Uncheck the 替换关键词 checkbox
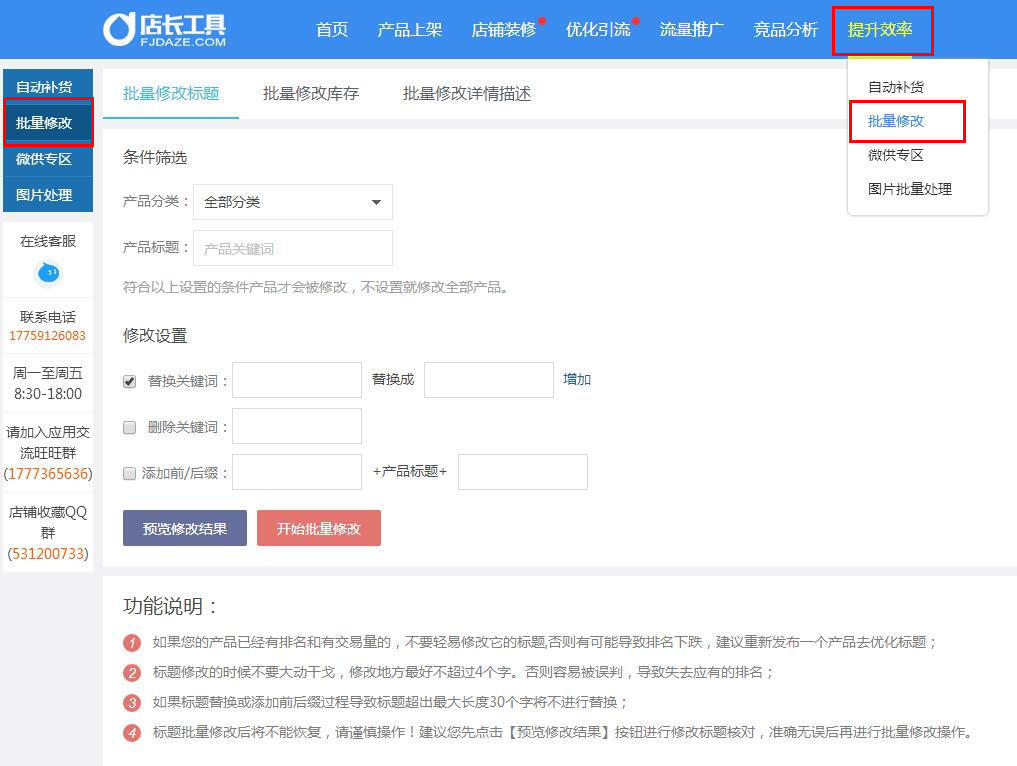Viewport: 1017px width, 766px height. click(x=130, y=381)
